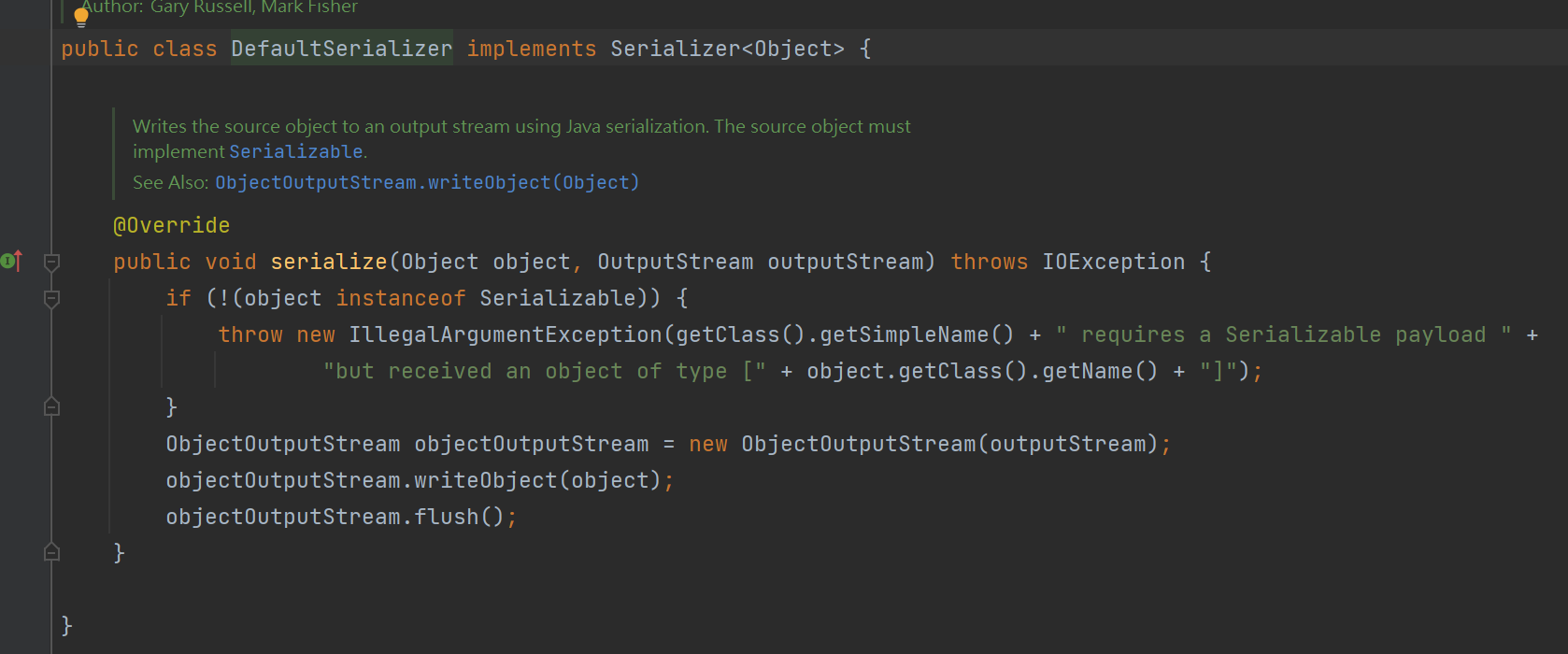Click writeObject in objectOutputStream.writeObject(object) statement

coord(485,480)
